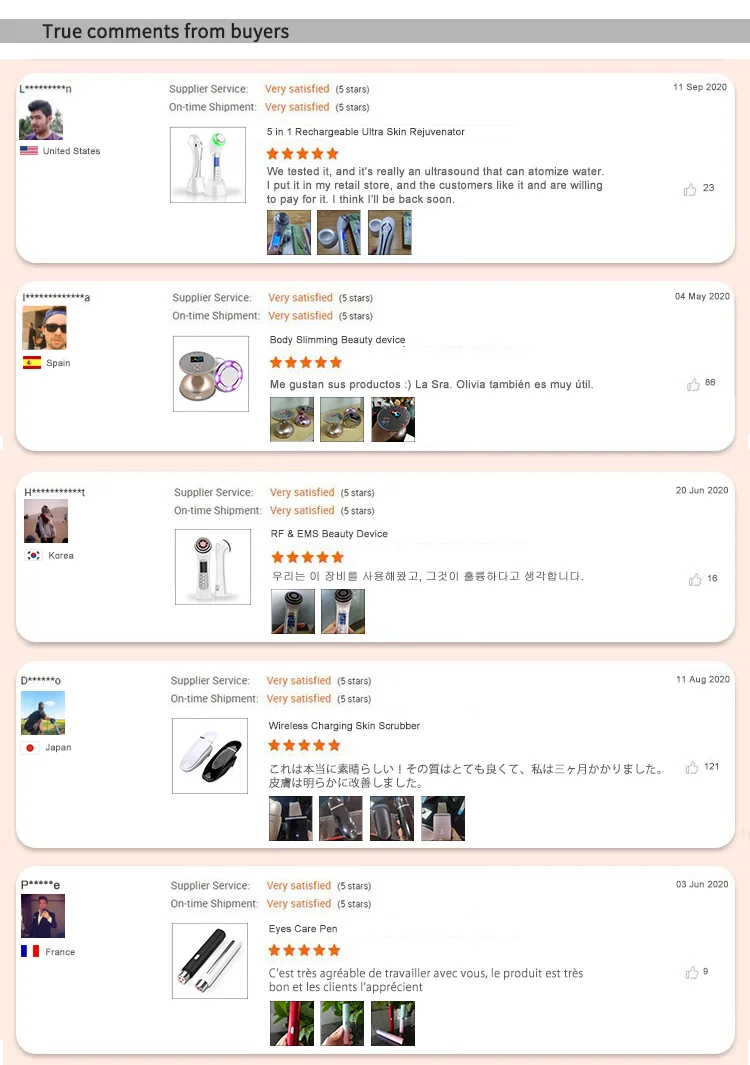The height and width of the screenshot is (1065, 750).
Task: Open the 5 in 1 Ultra Skin Rejuvenator product image
Action: 208,165
